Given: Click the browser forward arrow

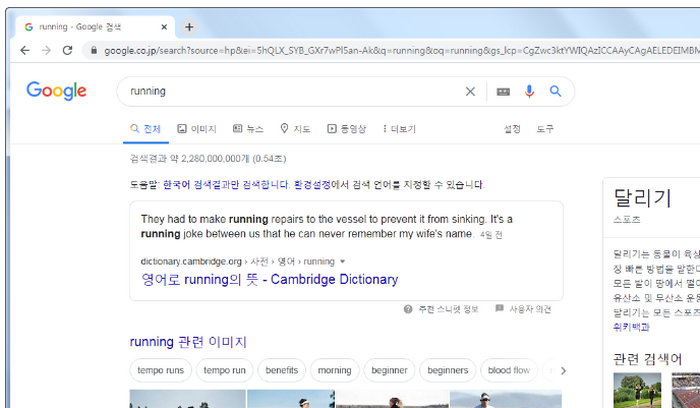Looking at the screenshot, I should click(x=46, y=50).
